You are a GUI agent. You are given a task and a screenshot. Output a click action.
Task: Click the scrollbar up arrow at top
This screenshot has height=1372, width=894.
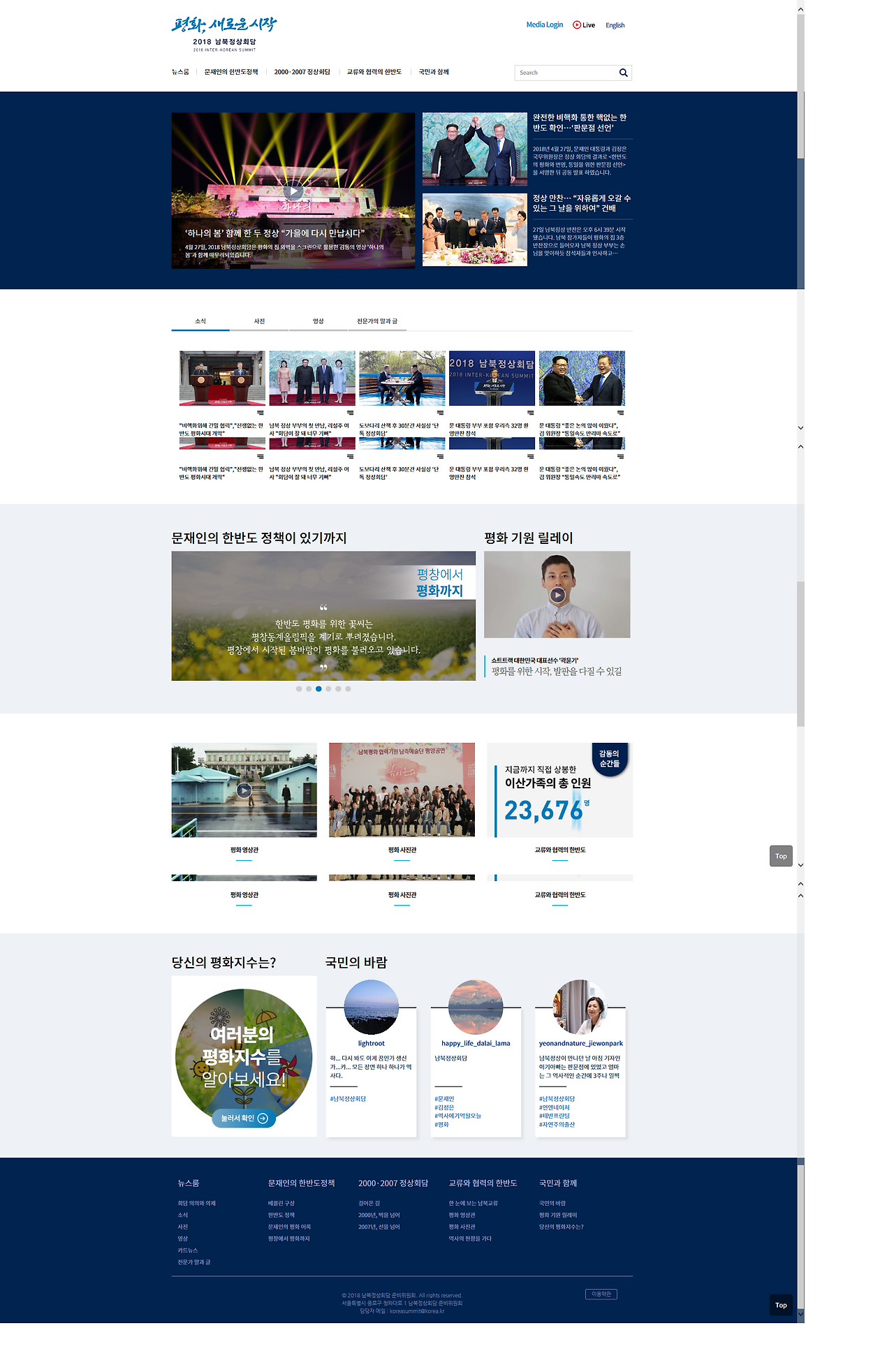point(800,10)
